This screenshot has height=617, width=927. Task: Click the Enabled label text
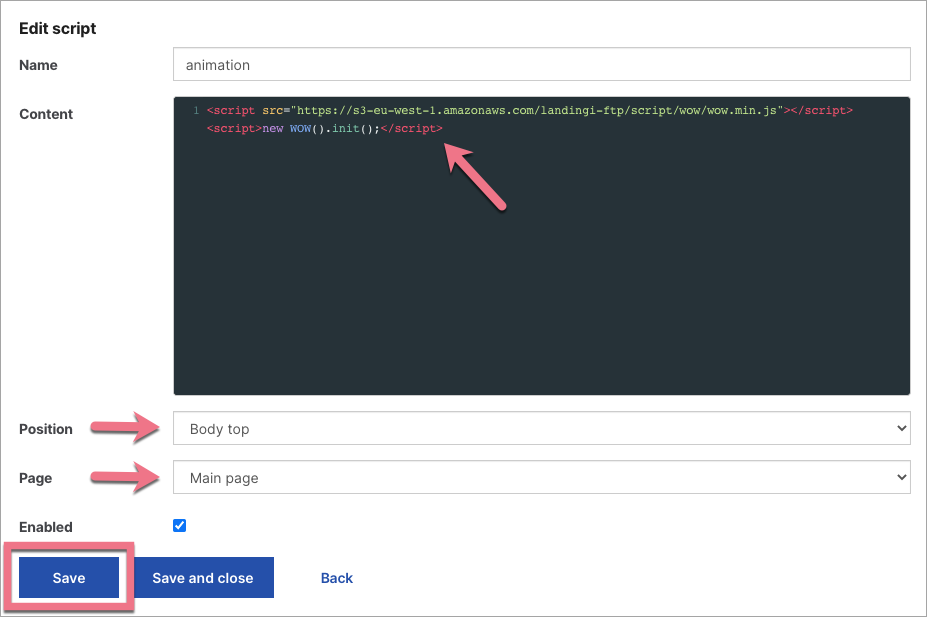[46, 526]
